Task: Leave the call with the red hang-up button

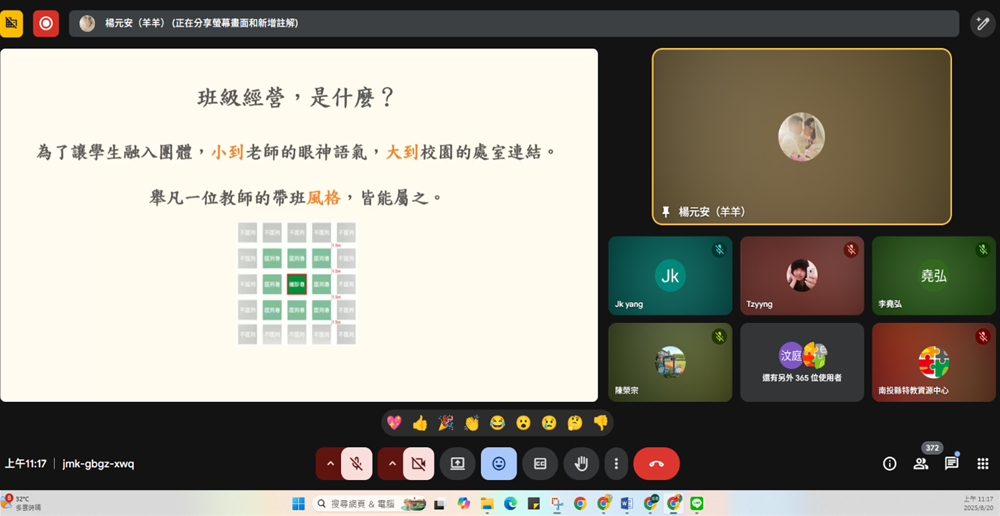Action: (x=656, y=464)
